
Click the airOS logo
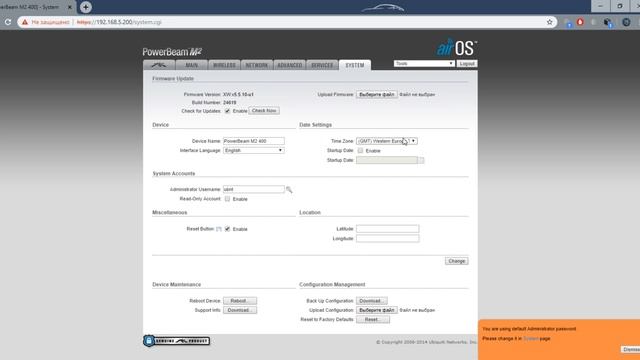(457, 47)
